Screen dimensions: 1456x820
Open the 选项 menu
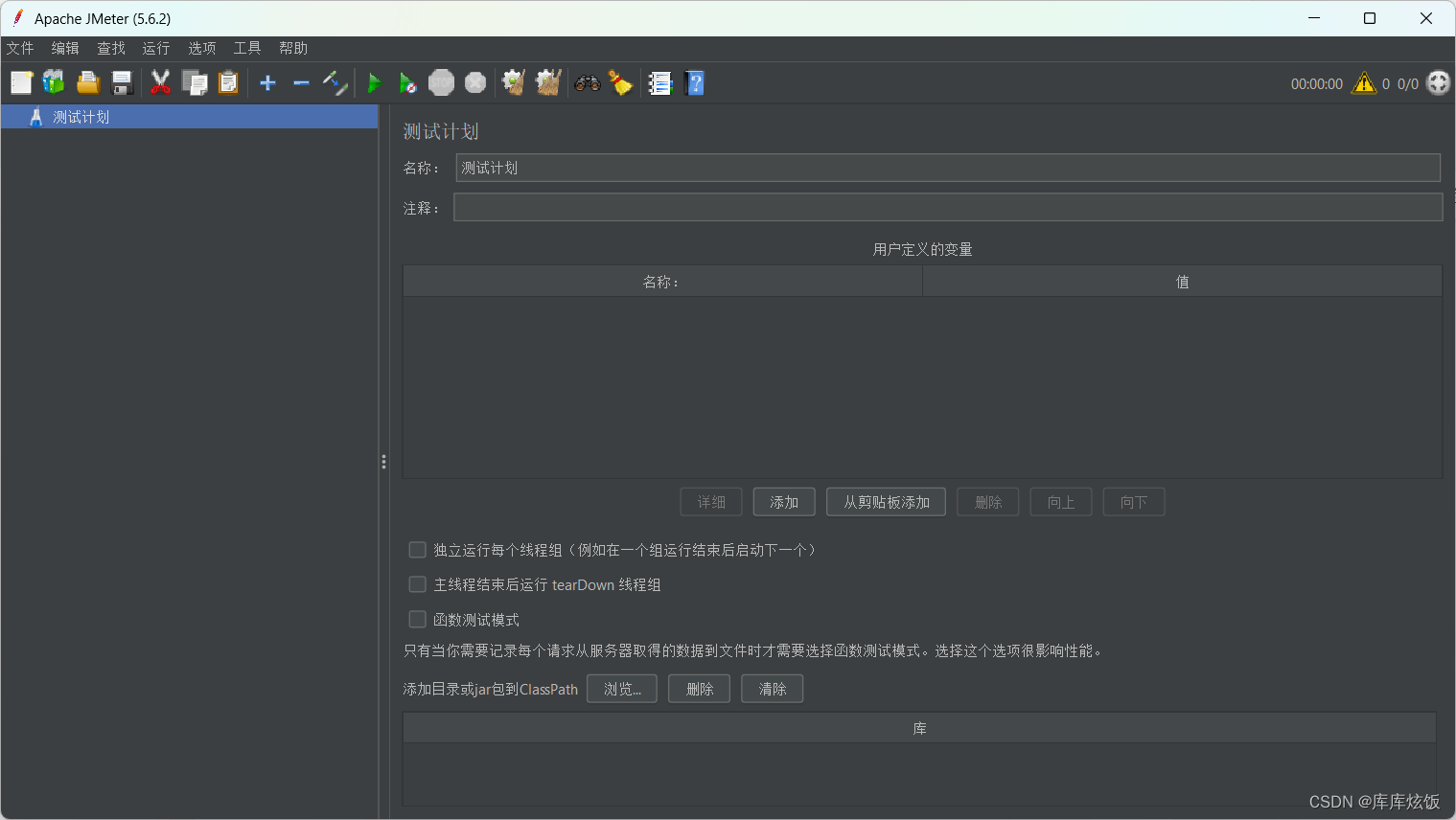pyautogui.click(x=201, y=47)
